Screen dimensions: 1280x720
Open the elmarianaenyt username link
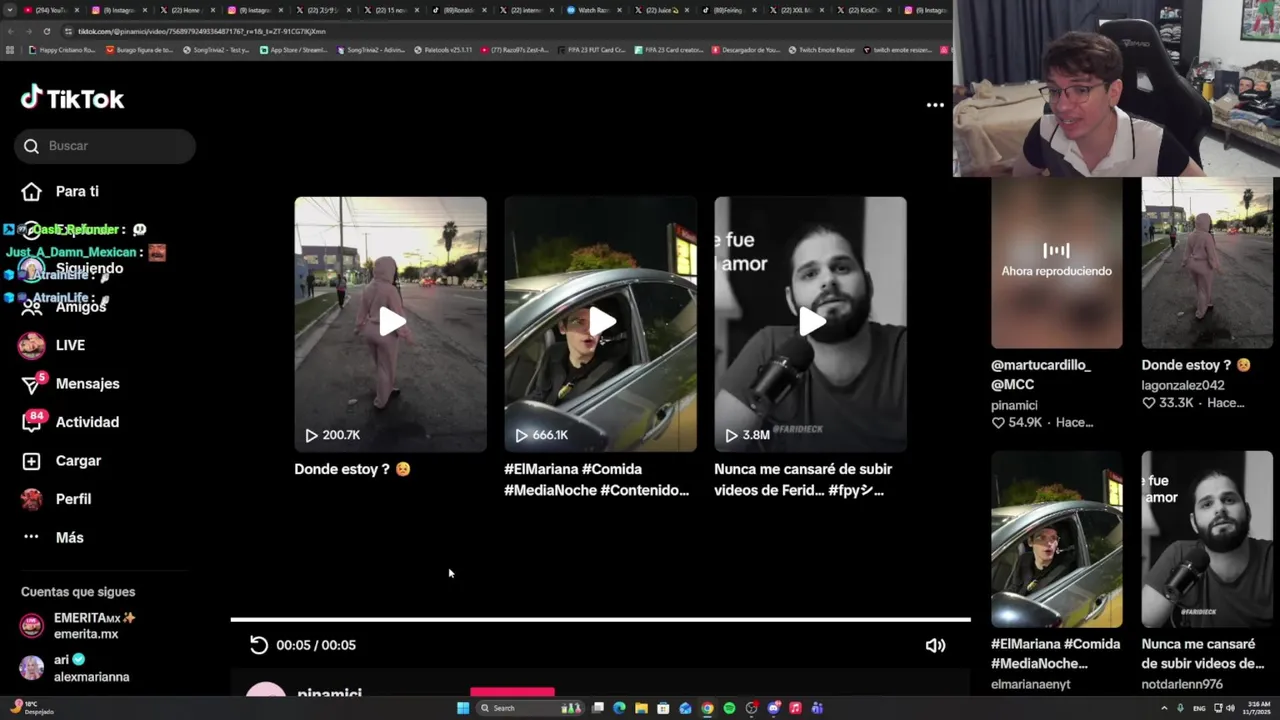pos(1031,684)
